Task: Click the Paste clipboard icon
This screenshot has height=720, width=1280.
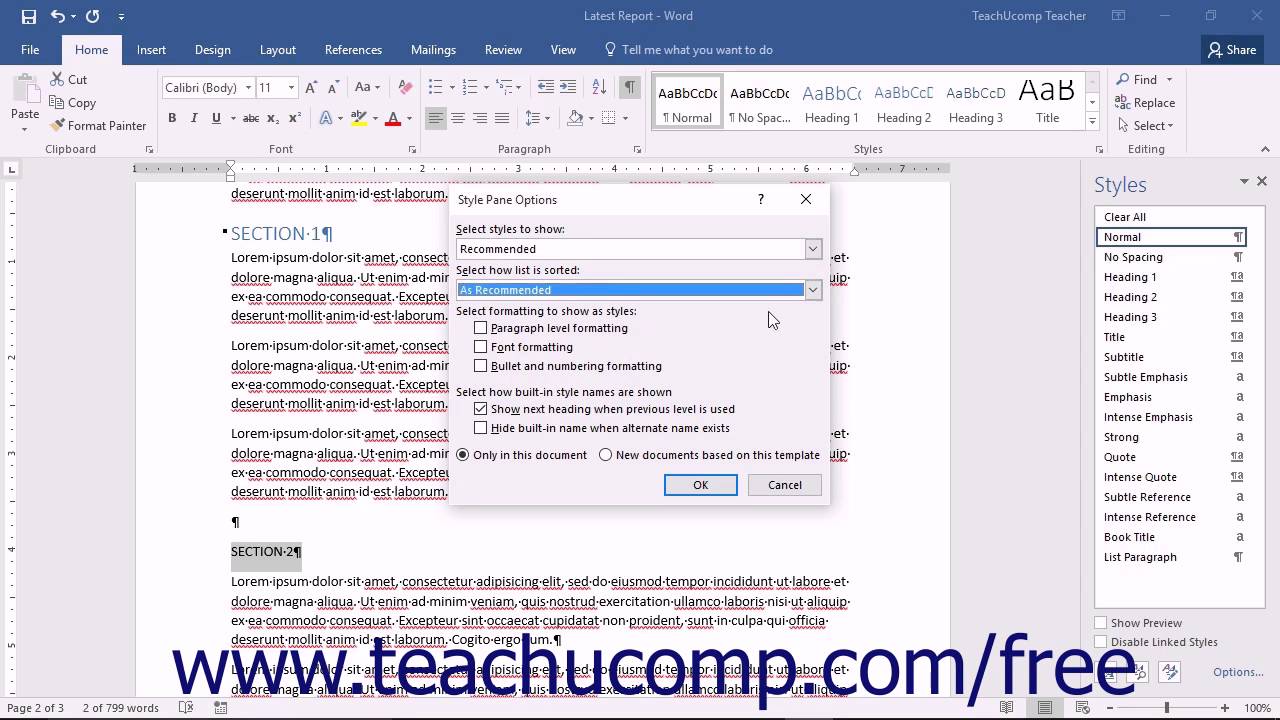Action: click(25, 90)
